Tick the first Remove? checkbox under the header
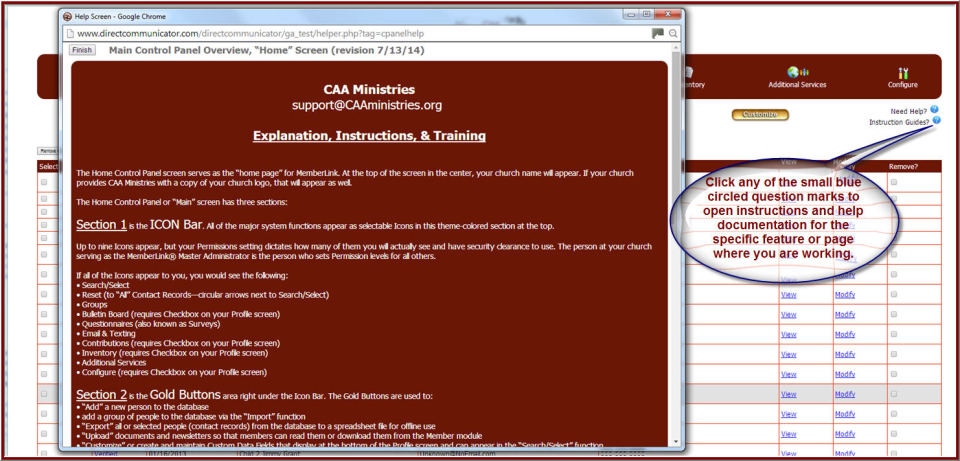This screenshot has width=960, height=461. (x=894, y=182)
